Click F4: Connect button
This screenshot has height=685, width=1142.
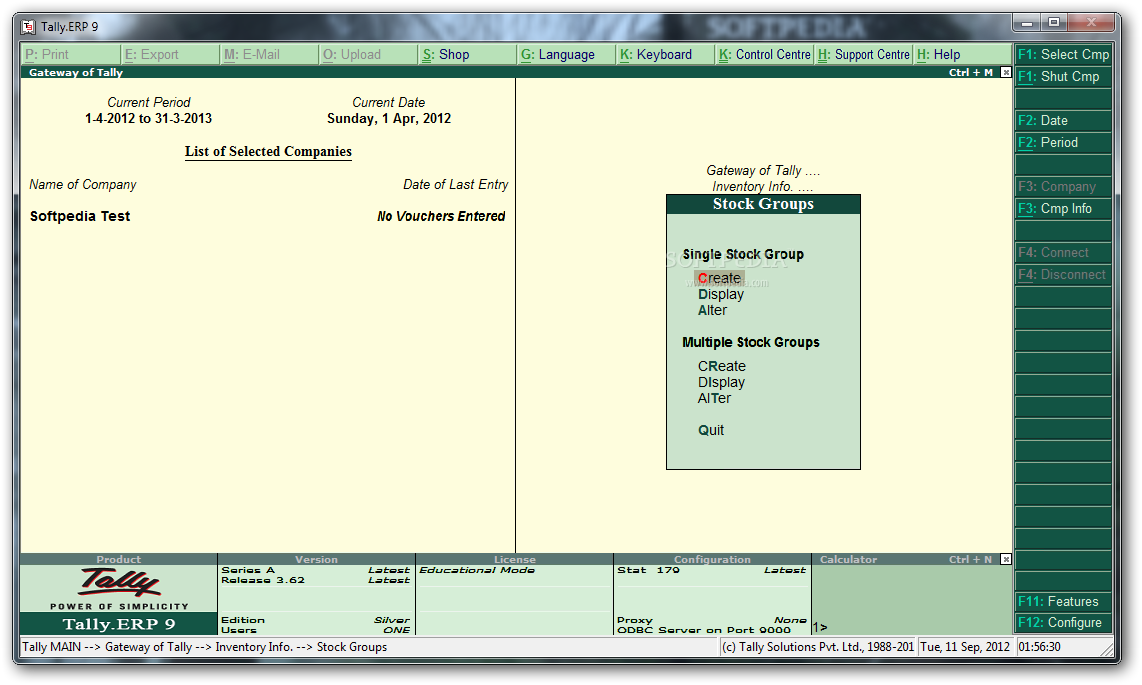[1063, 253]
